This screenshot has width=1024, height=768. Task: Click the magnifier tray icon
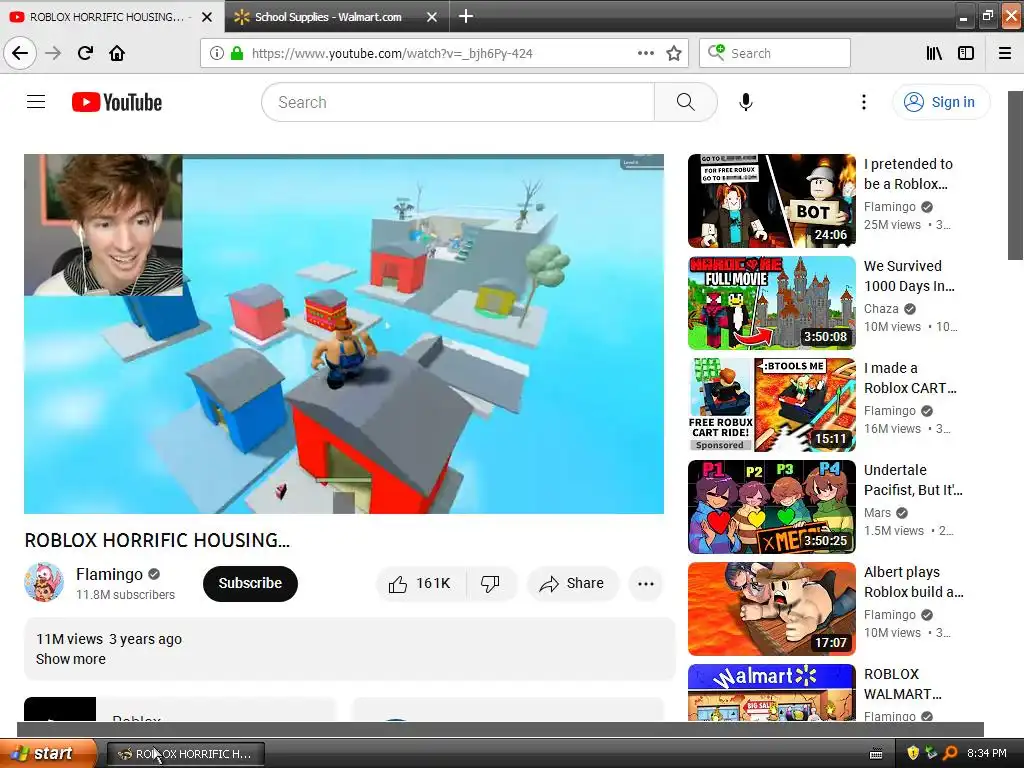pos(950,753)
